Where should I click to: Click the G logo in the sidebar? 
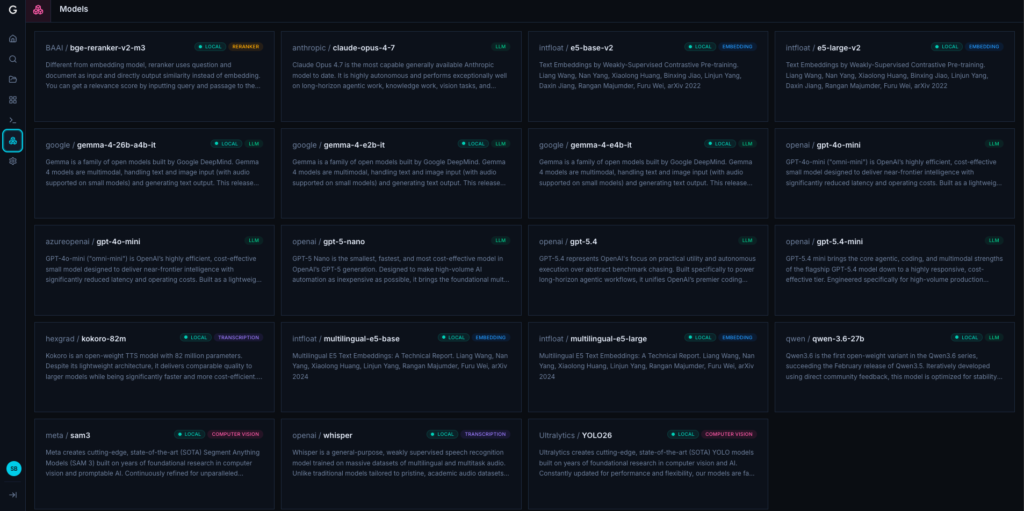[x=12, y=10]
